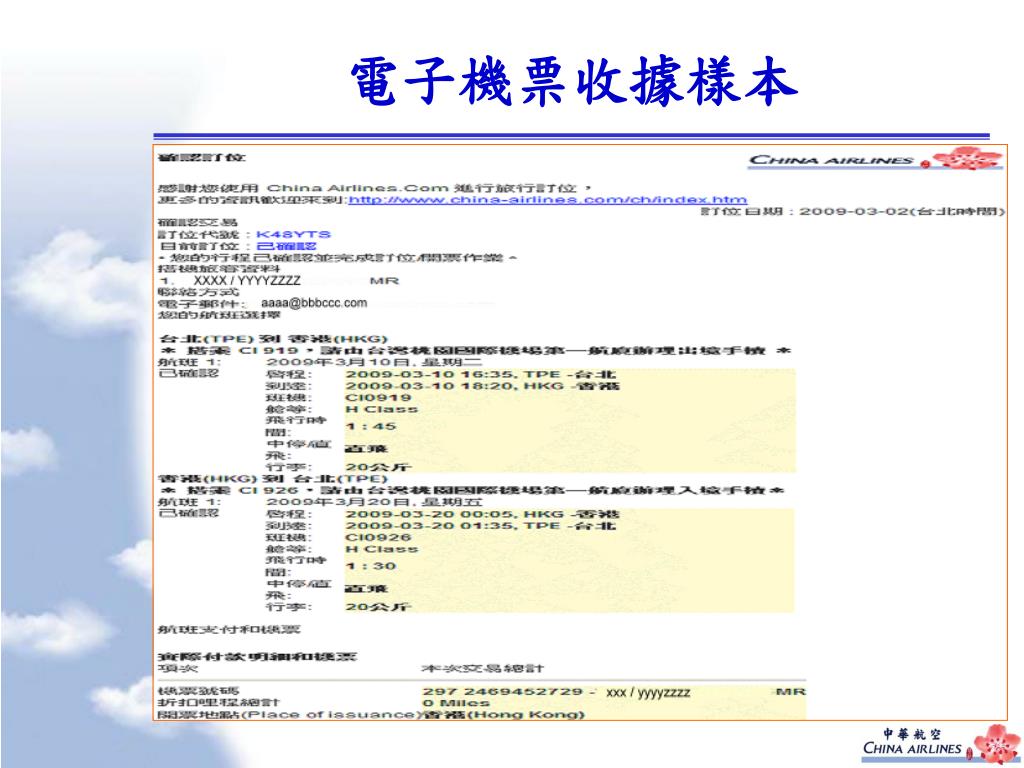This screenshot has width=1024, height=768.
Task: Select passenger name XXXX / YYYYZZZZ
Action: (247, 281)
